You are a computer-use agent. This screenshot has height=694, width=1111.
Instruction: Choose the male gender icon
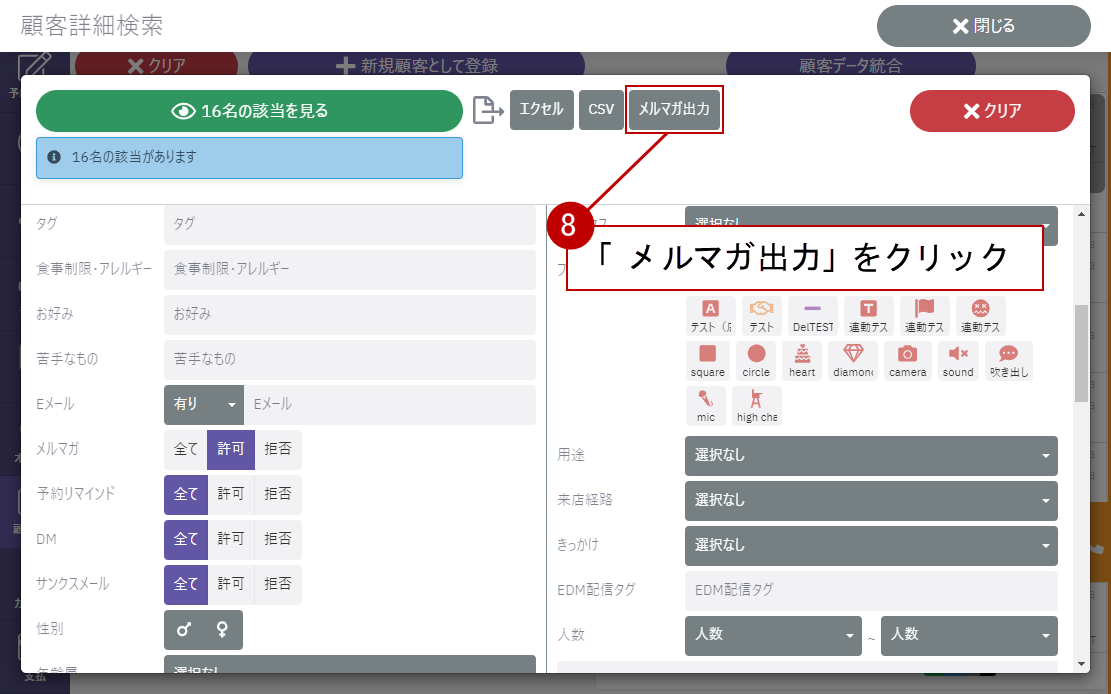point(184,630)
